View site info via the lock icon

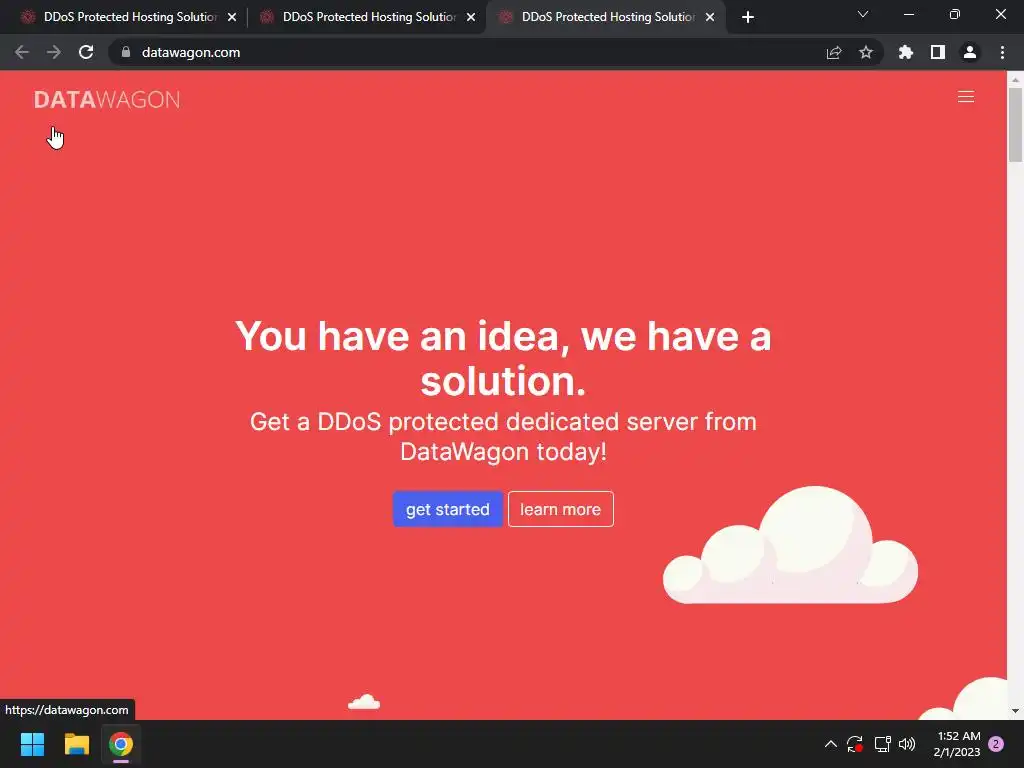[126, 52]
